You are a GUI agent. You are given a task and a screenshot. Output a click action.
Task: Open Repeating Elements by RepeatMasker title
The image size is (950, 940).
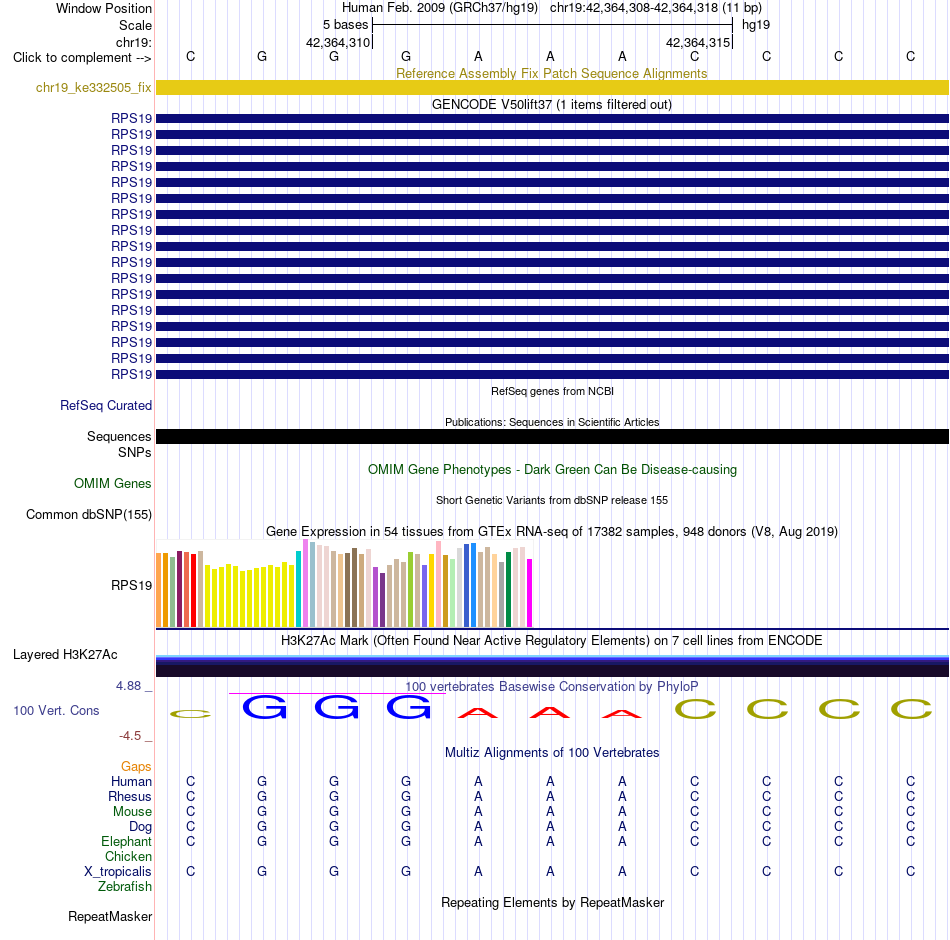[552, 902]
